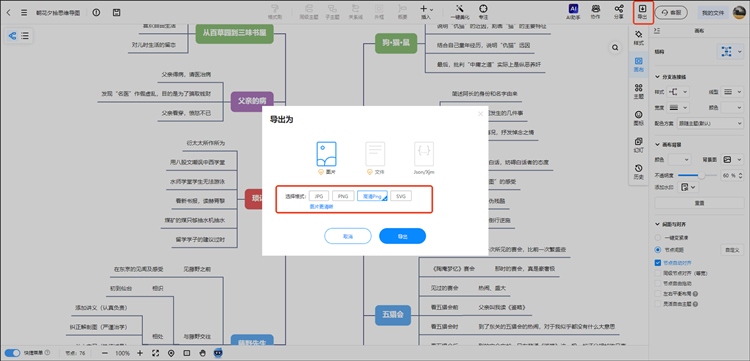Open the connection line style (样式) dropdown
750x361 pixels.
tap(678, 92)
